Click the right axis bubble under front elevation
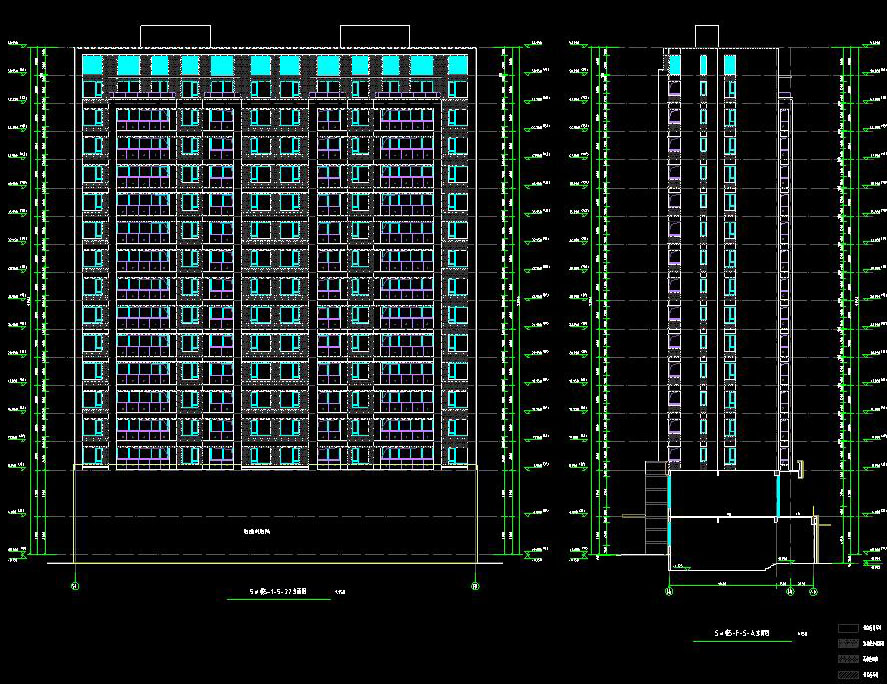The width and height of the screenshot is (887, 684). (x=475, y=586)
